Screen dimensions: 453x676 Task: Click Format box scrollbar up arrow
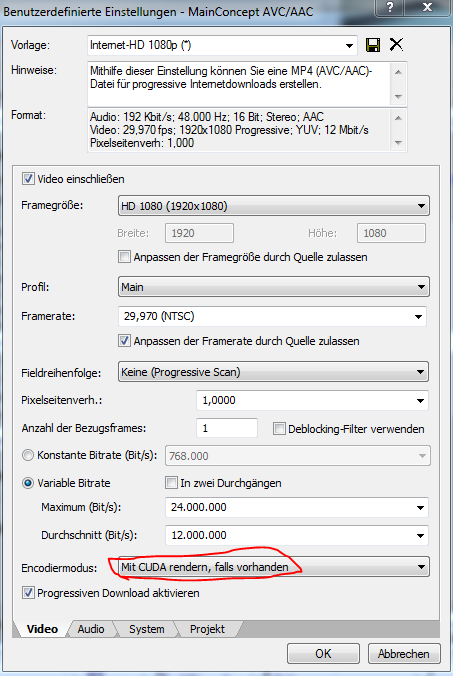pos(398,118)
